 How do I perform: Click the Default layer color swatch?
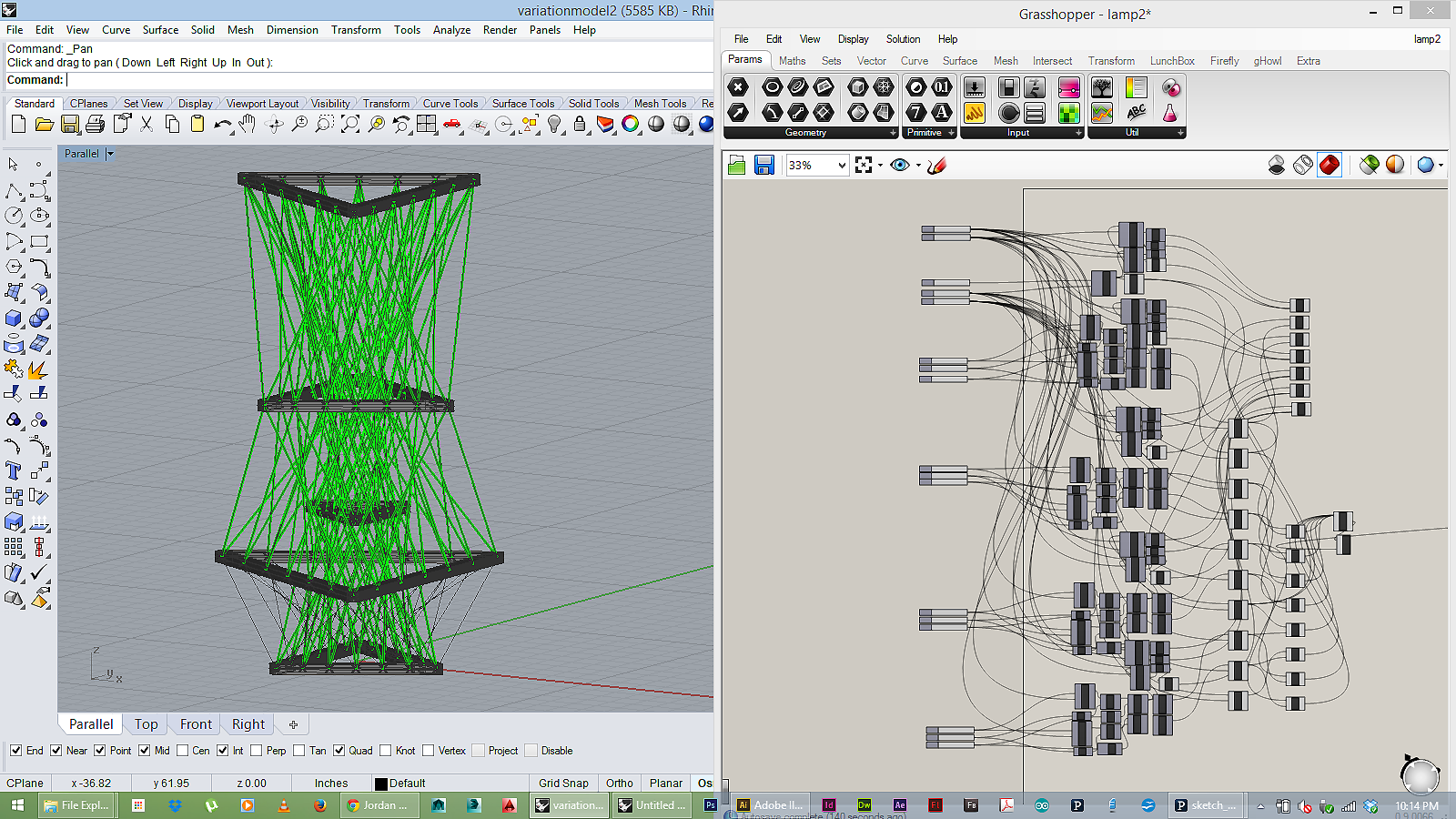[x=381, y=784]
